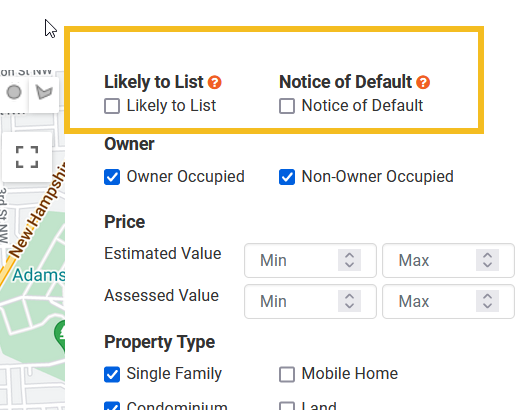The width and height of the screenshot is (532, 410).
Task: Click the Assessed Value Max stepper arrows
Action: (487, 301)
